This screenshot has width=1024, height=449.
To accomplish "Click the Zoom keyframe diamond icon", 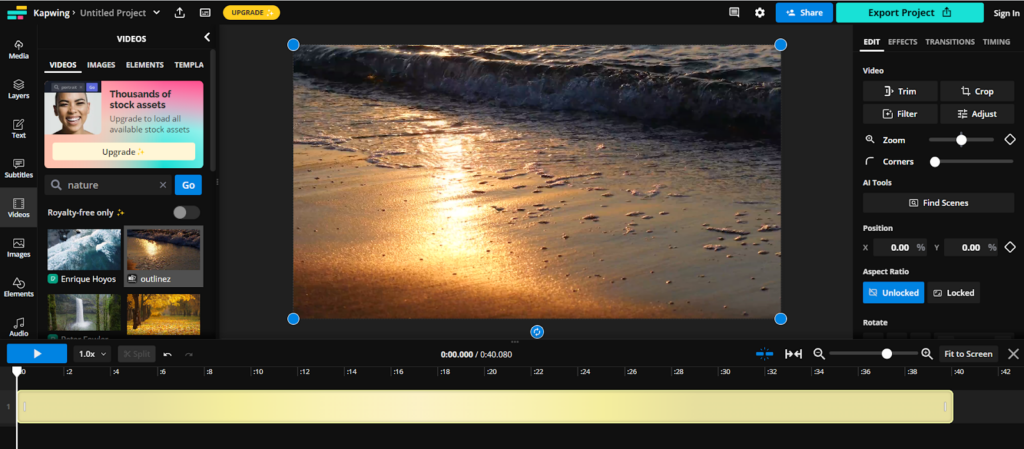I will pos(1010,140).
